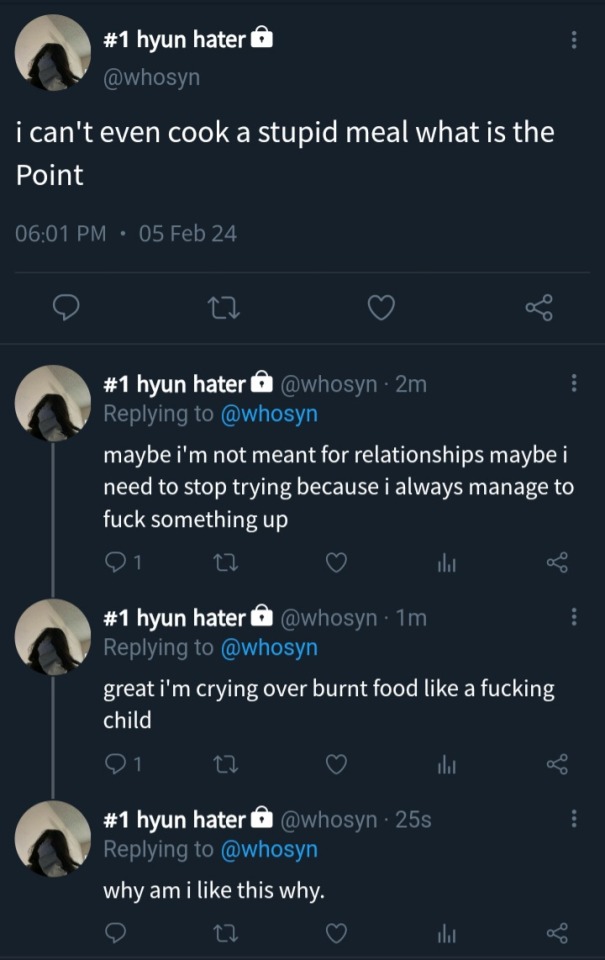
Task: View analytics for the "burnt food" tweet
Action: 446,765
